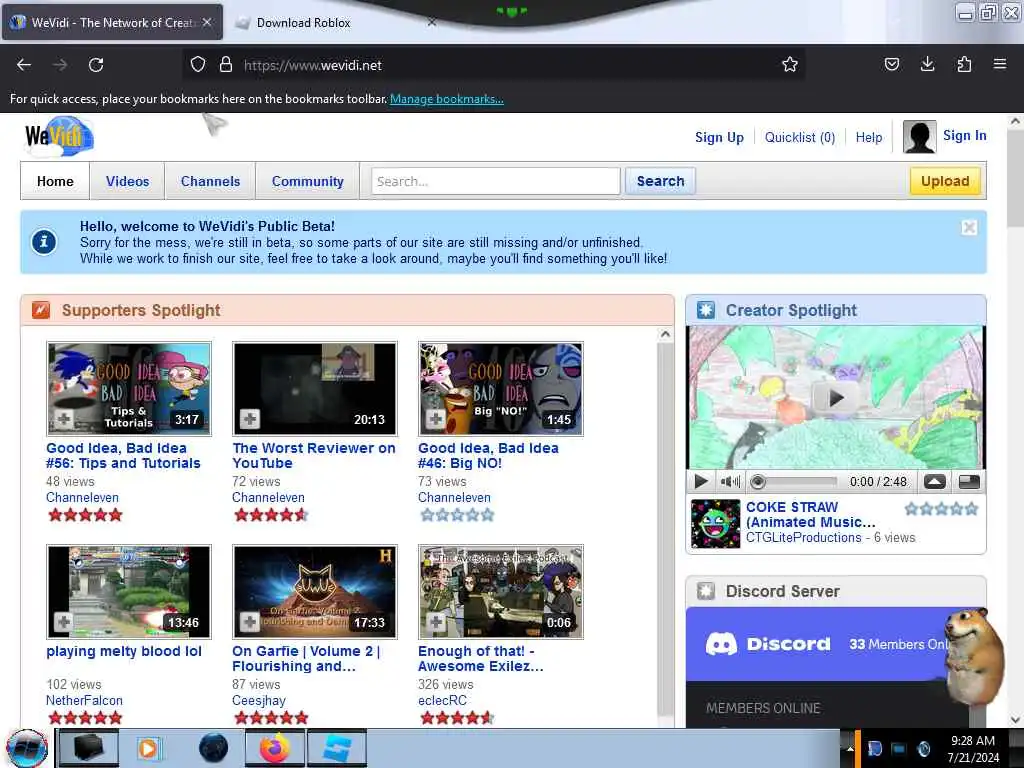Open Good Idea Bad Idea #56 title

pyautogui.click(x=123, y=455)
